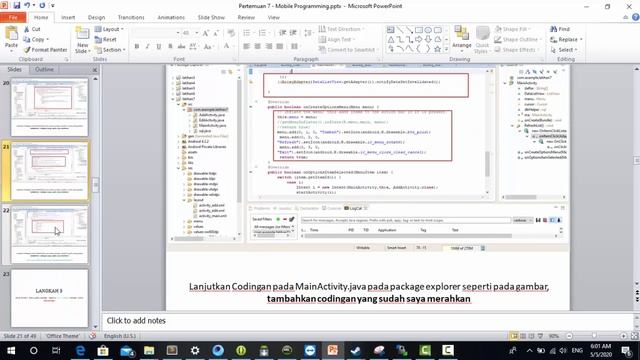Activate the Format Painter brush

click(27, 50)
